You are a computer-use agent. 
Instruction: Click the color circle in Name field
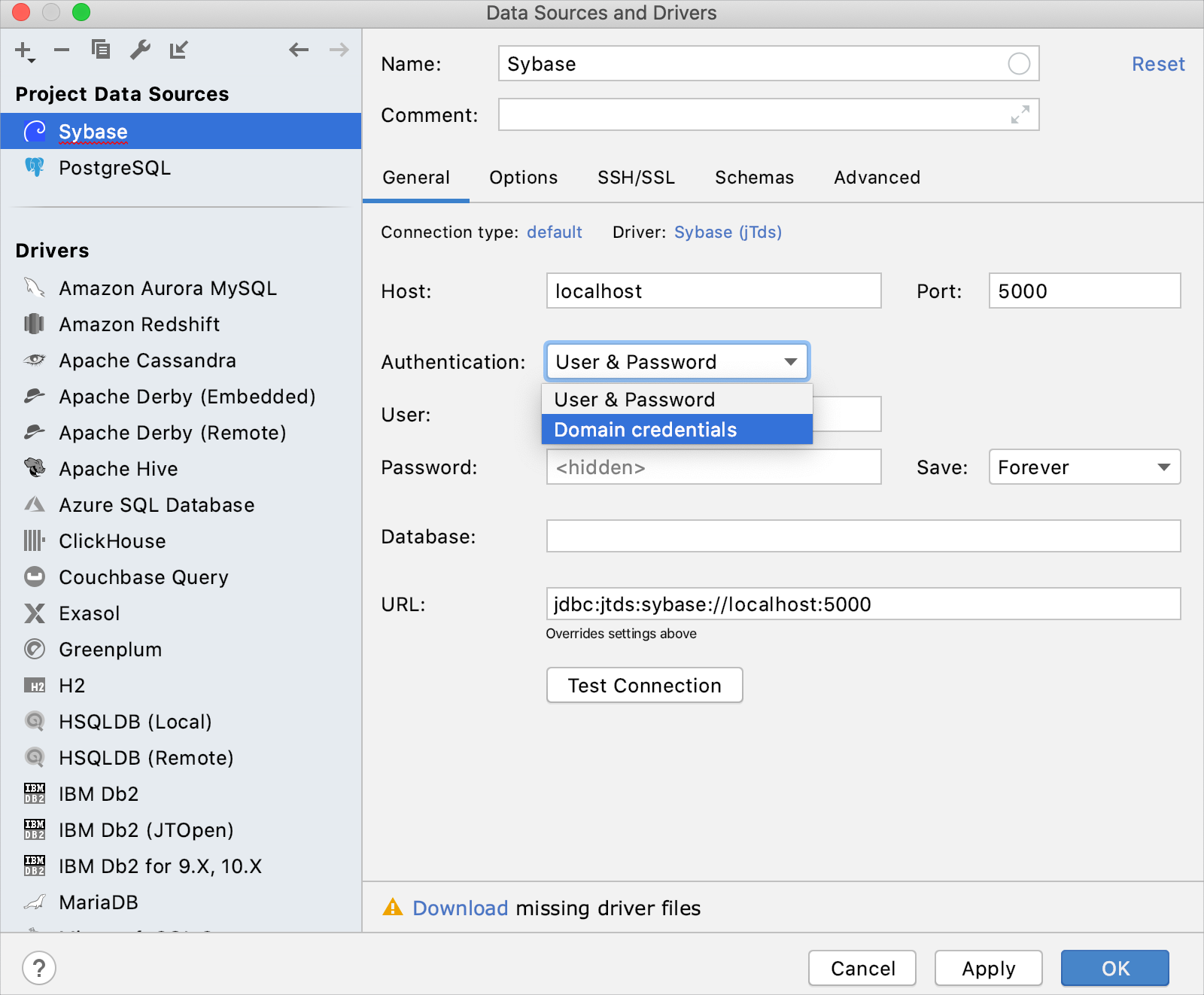pos(1019,64)
